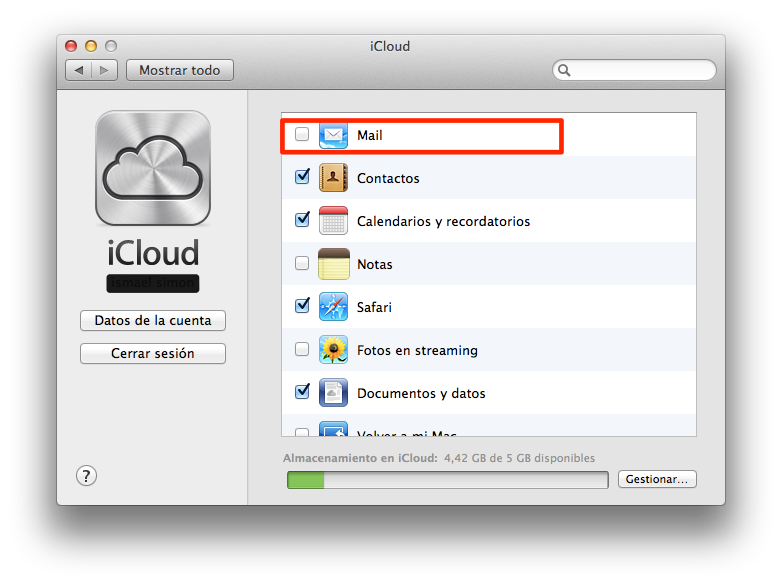The width and height of the screenshot is (782, 584).
Task: Click the iCloud wordmark under the logo
Action: 153,253
